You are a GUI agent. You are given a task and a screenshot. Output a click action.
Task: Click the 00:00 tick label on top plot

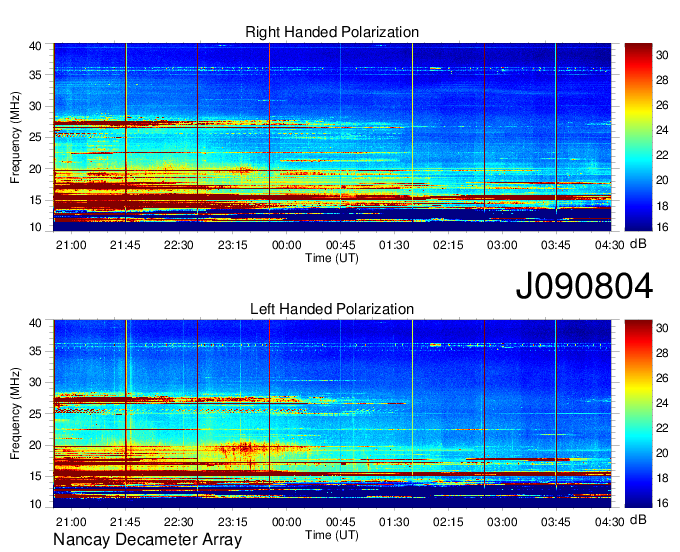[x=287, y=245]
